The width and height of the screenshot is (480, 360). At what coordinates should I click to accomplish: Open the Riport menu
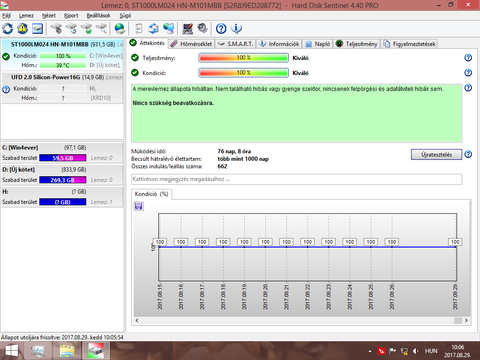pos(71,16)
